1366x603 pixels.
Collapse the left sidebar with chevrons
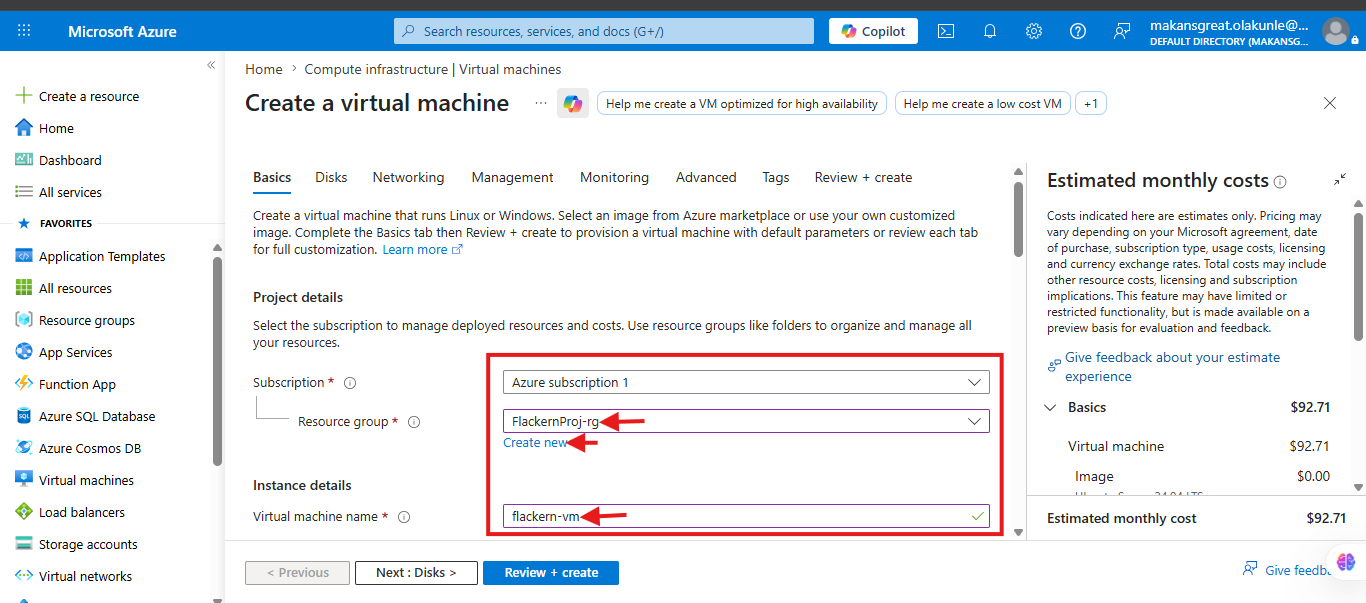coord(211,65)
